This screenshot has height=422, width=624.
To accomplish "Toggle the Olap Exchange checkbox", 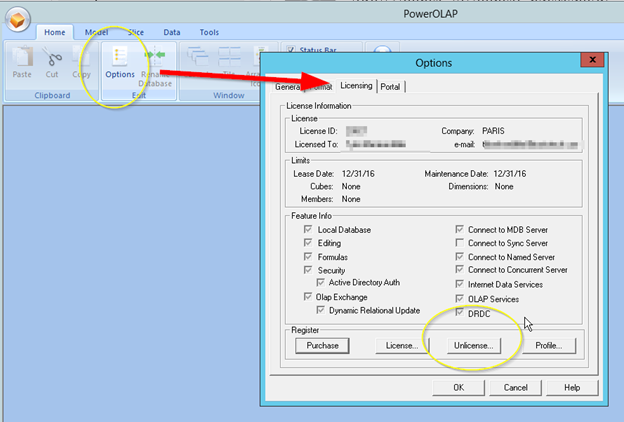I will click(x=308, y=297).
